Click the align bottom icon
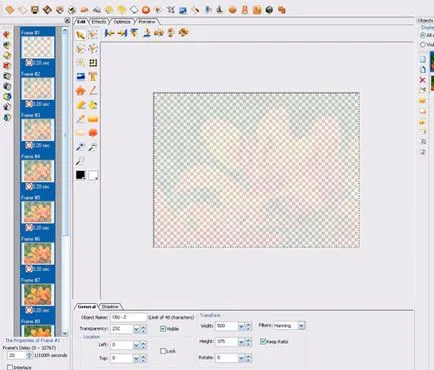Screen dimensions: 434x370 pos(146,33)
